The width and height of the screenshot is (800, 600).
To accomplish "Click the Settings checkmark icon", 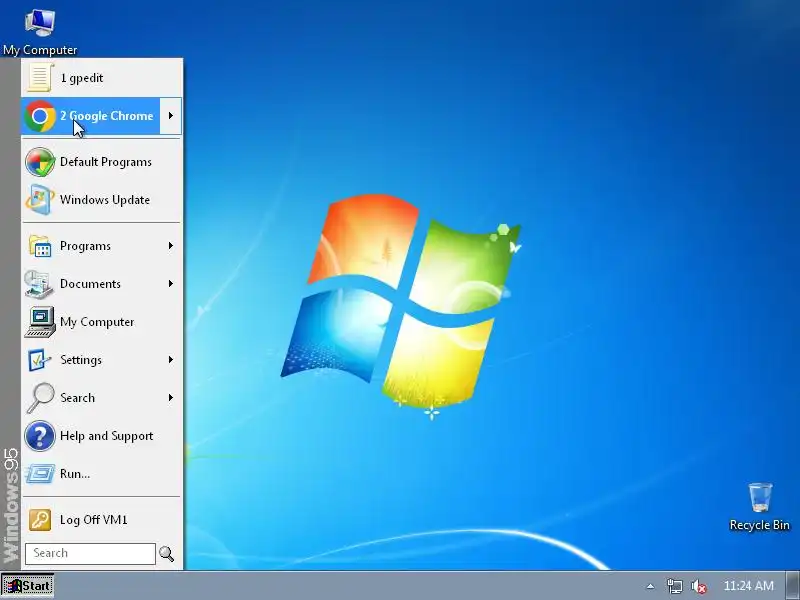I will [x=39, y=360].
